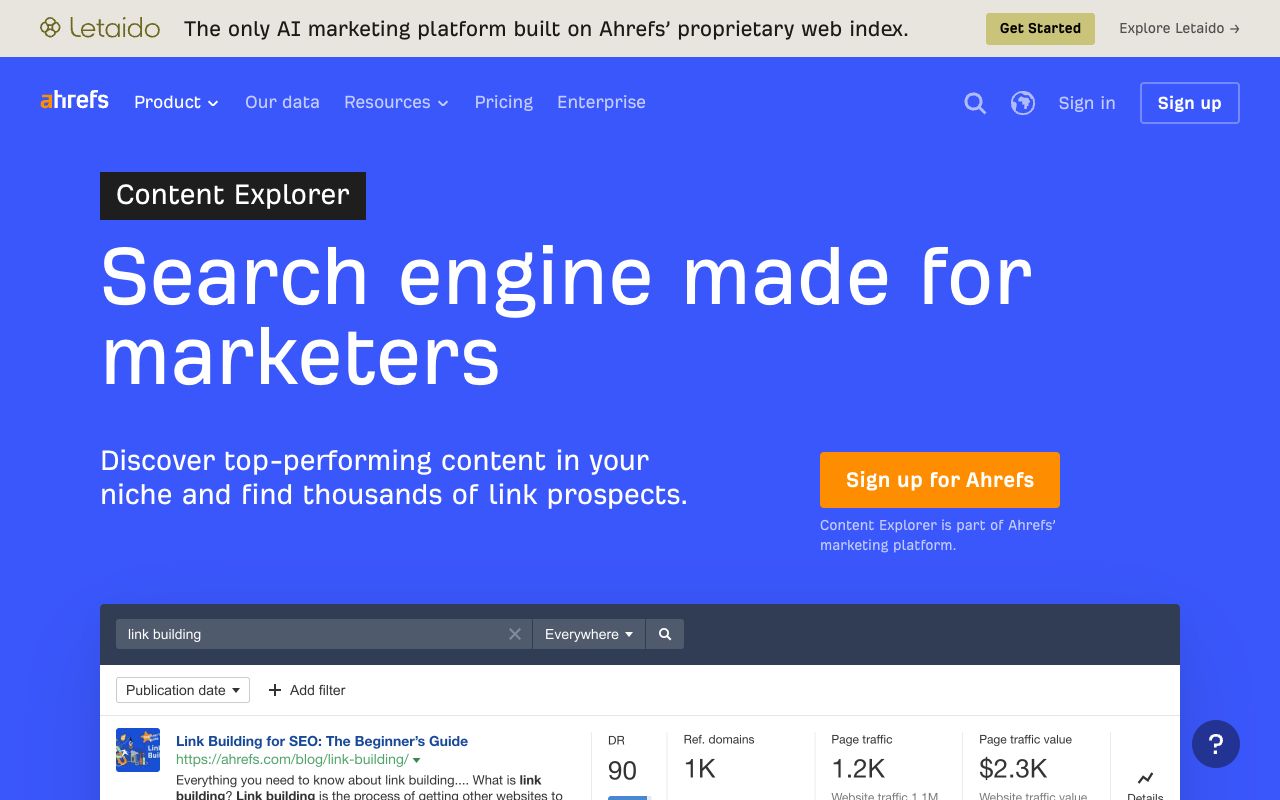Click the Letaido banner tagline text

pyautogui.click(x=546, y=28)
